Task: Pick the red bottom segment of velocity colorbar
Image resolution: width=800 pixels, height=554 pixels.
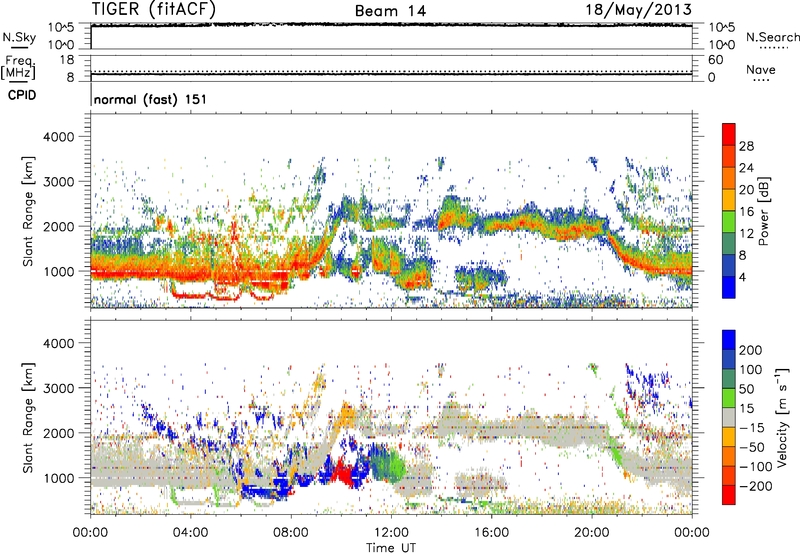Action: [x=729, y=495]
